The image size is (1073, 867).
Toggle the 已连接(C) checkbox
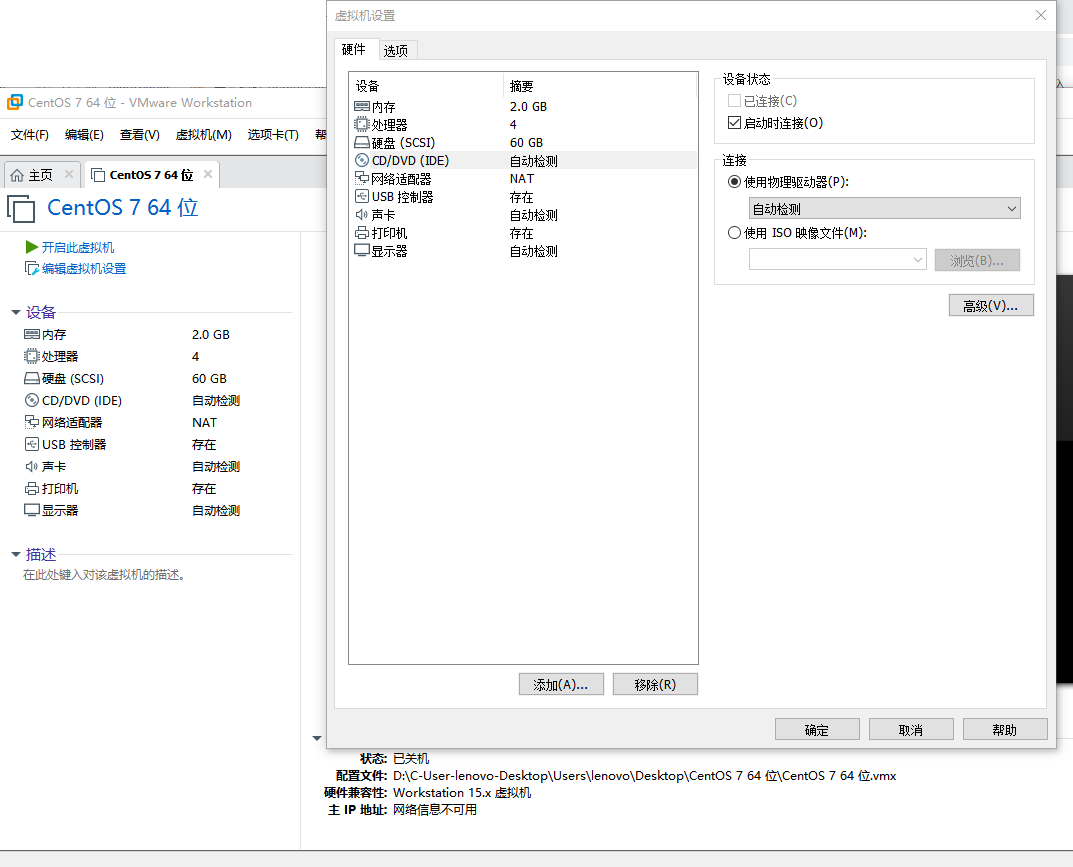coord(734,101)
